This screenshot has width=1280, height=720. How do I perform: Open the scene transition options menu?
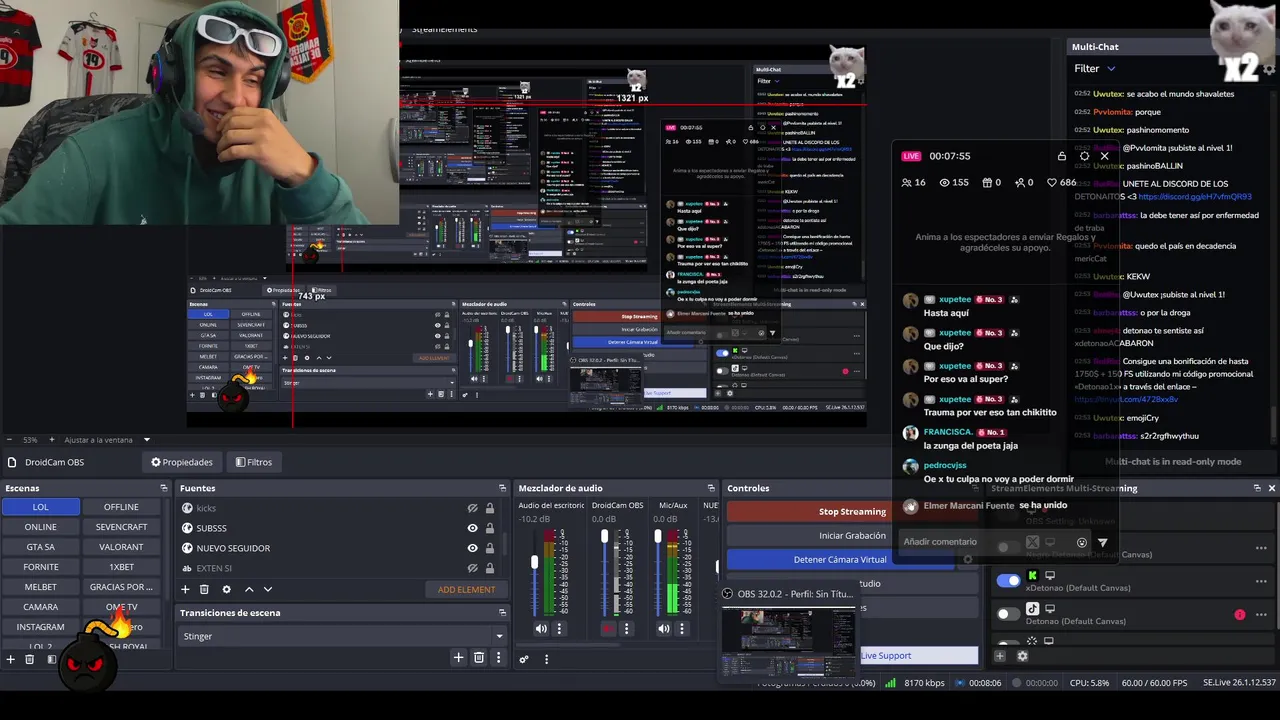pos(498,657)
